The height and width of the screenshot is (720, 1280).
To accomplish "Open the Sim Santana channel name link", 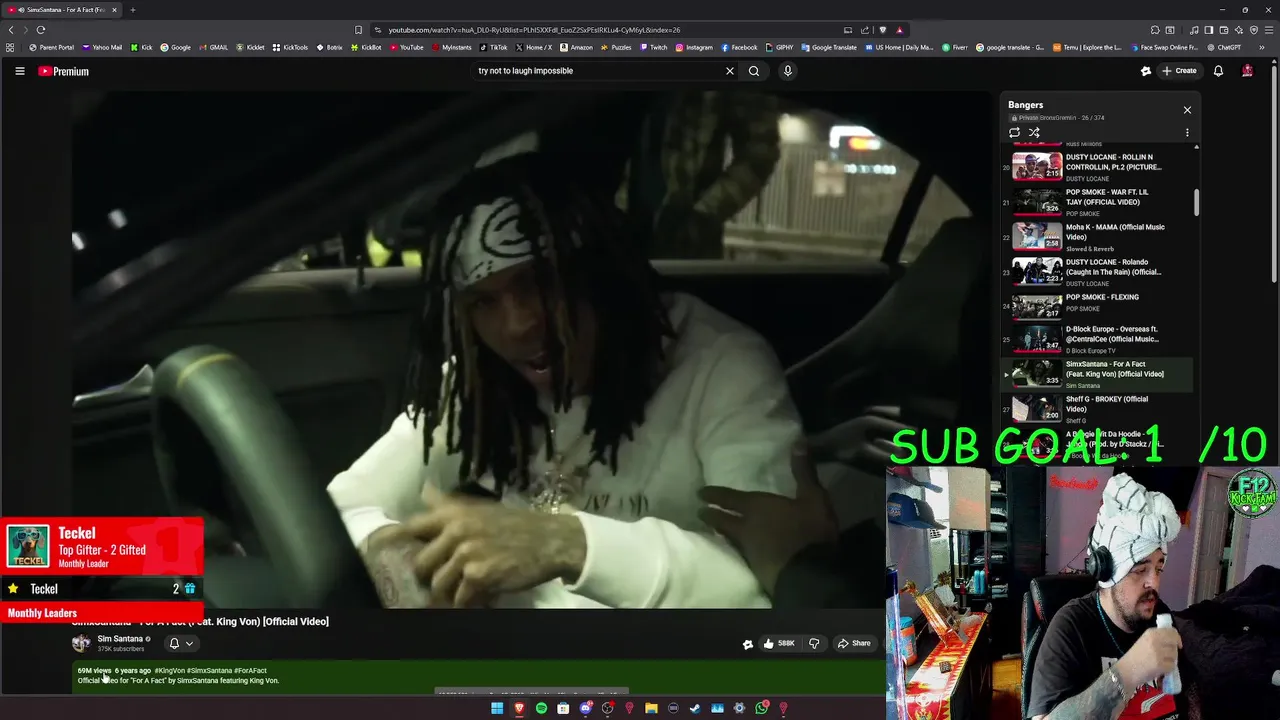I will tap(120, 639).
